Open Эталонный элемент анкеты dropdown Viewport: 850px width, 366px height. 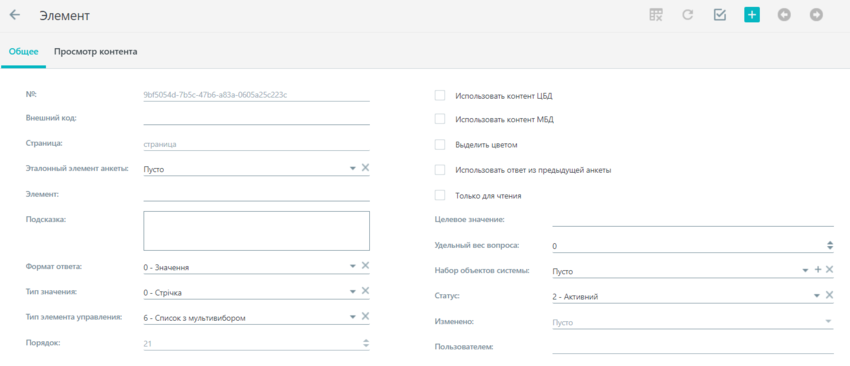click(352, 169)
